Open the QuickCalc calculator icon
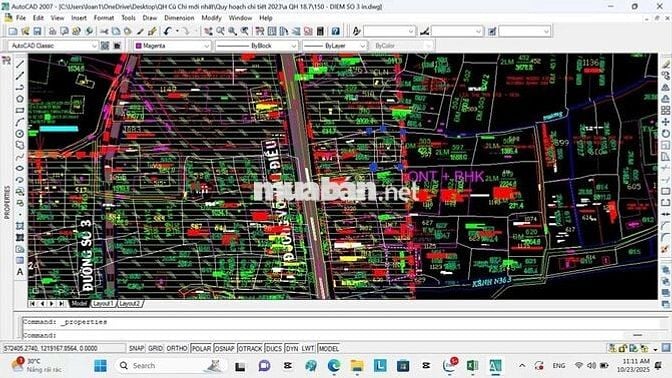Viewport: 672px width, 378px height. (x=320, y=31)
